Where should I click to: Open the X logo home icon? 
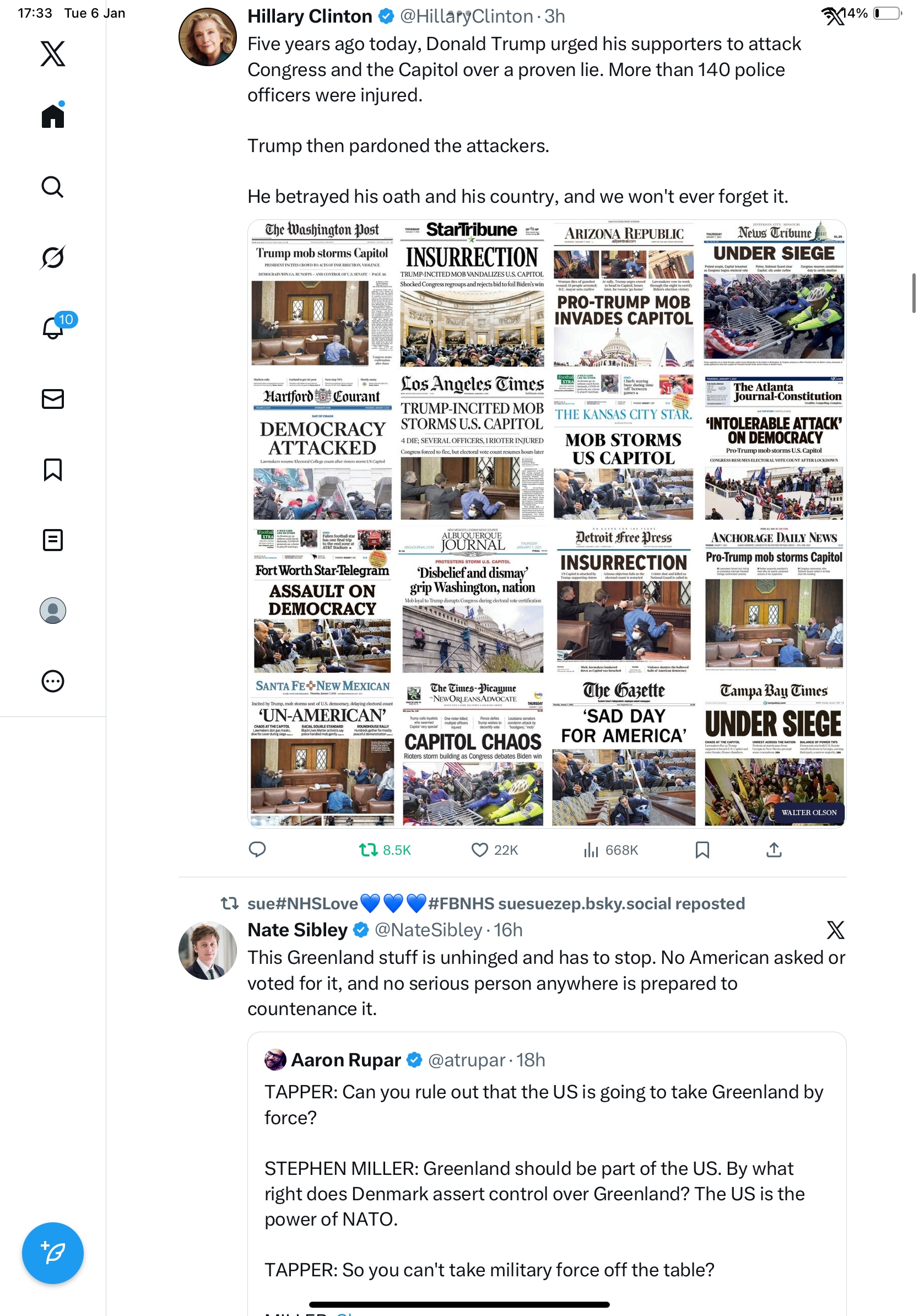53,54
